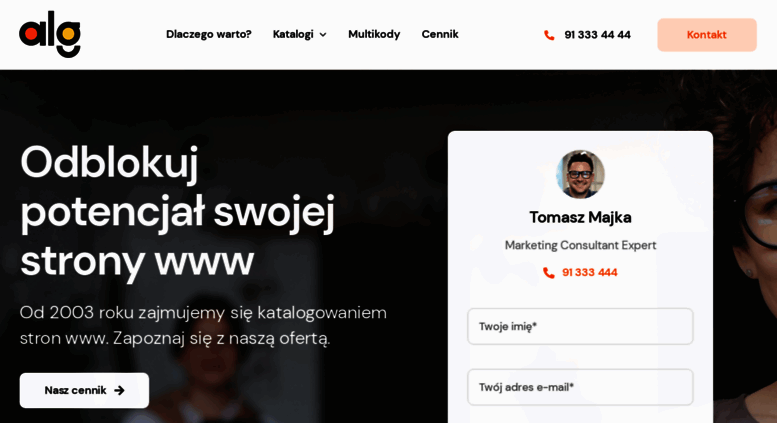This screenshot has width=777, height=423.
Task: Click the alg logo
Action: click(50, 34)
